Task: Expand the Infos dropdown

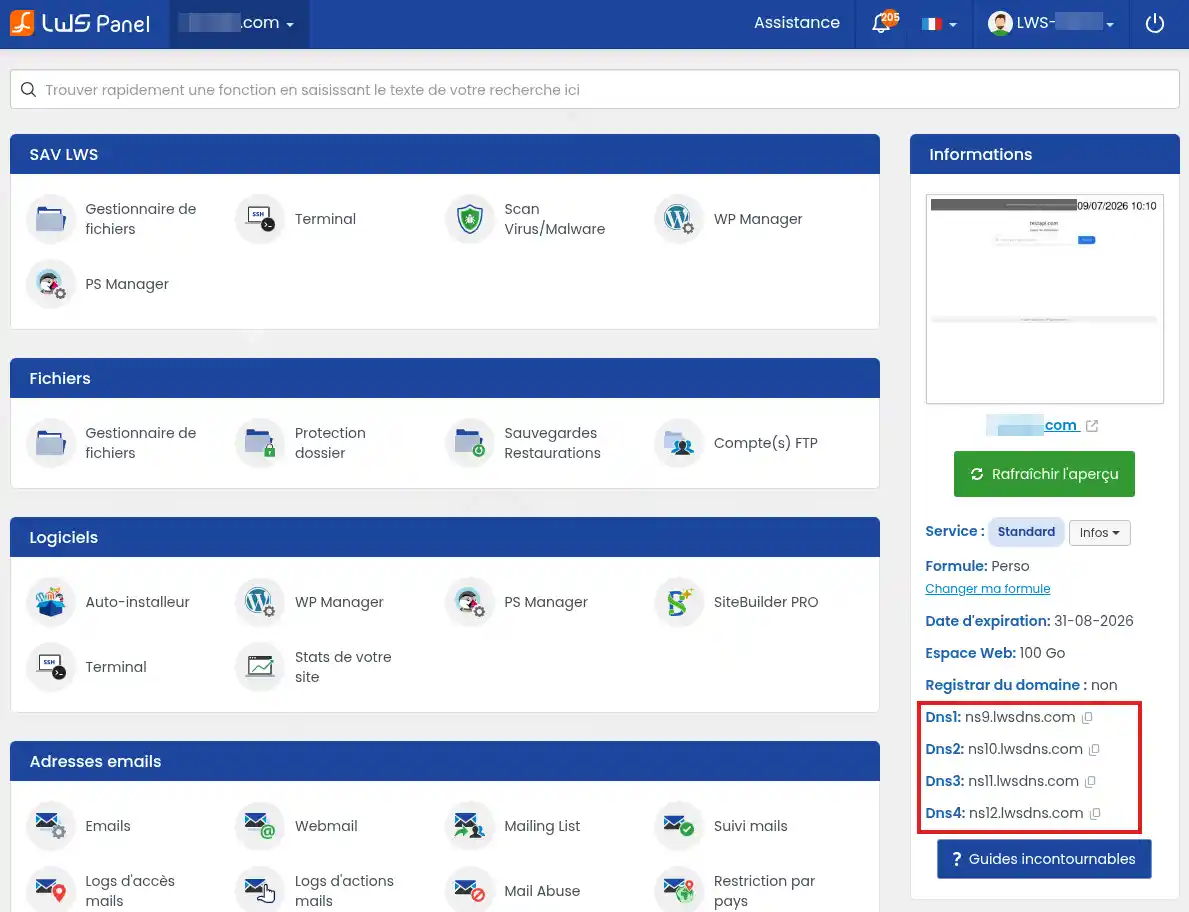Action: point(1100,532)
